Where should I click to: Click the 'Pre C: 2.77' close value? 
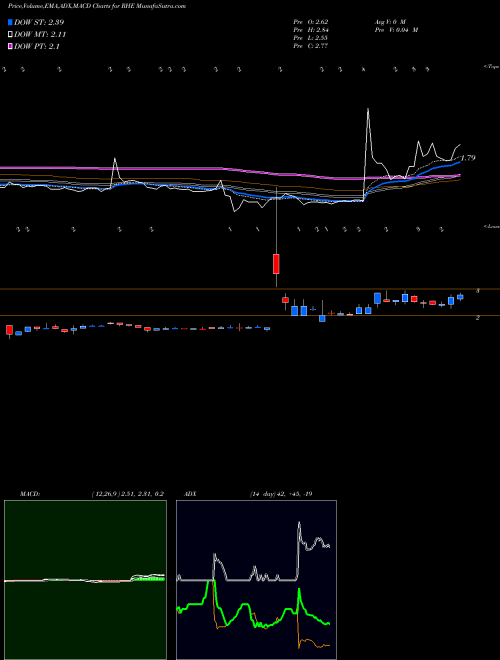311,46
